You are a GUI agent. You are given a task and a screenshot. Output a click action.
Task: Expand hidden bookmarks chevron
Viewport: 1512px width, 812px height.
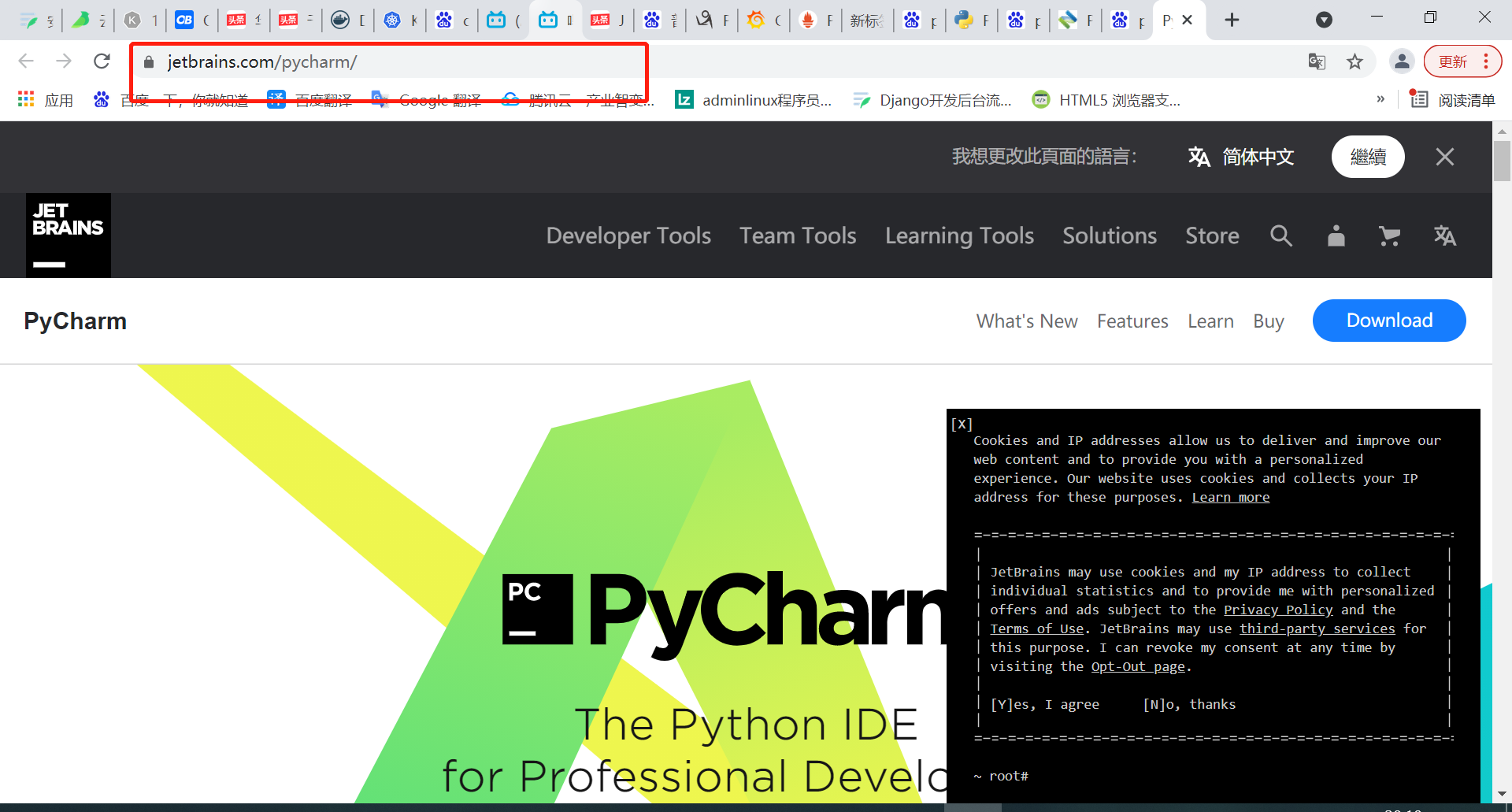pyautogui.click(x=1380, y=99)
